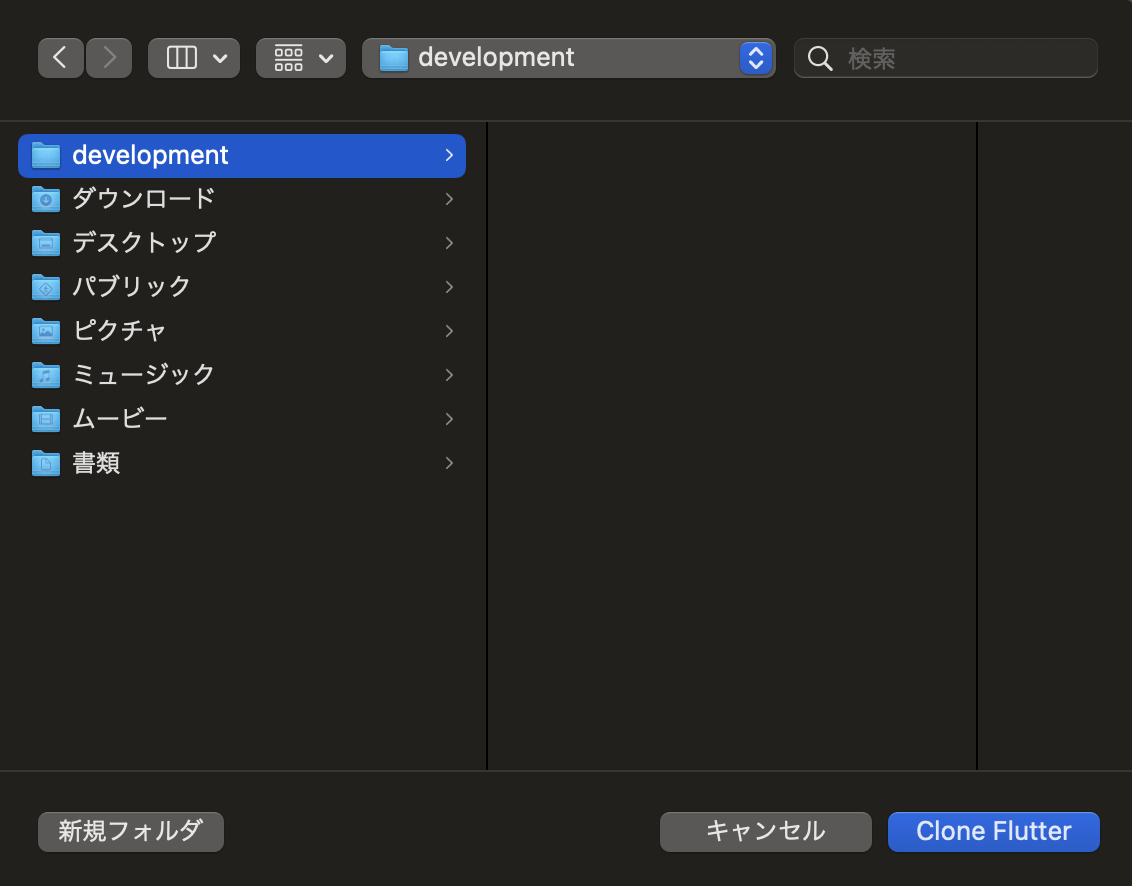Expand the ミュージック folder chevron

tap(449, 375)
